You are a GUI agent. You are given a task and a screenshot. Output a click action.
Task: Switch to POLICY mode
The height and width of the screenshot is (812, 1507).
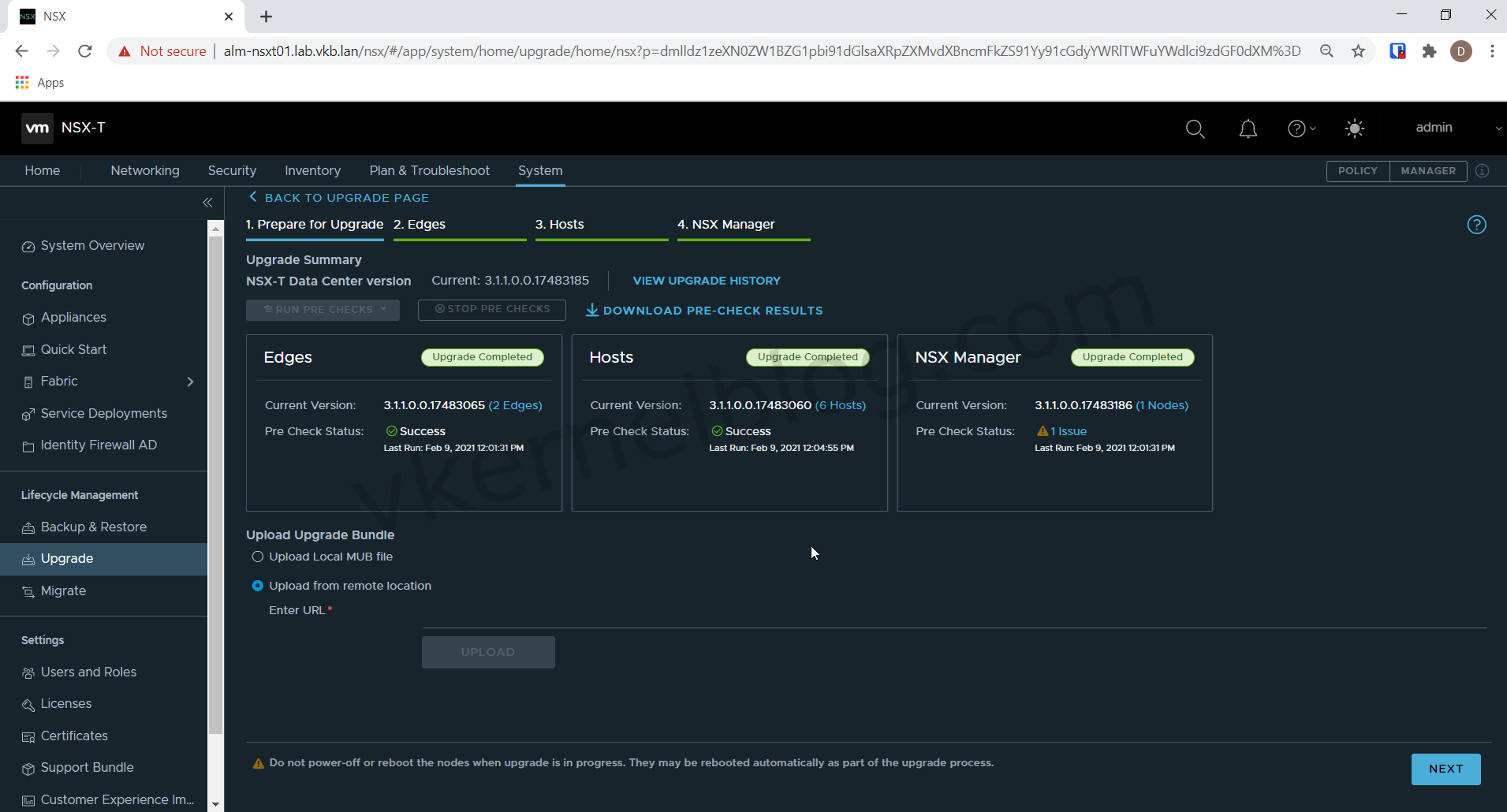[x=1358, y=170]
